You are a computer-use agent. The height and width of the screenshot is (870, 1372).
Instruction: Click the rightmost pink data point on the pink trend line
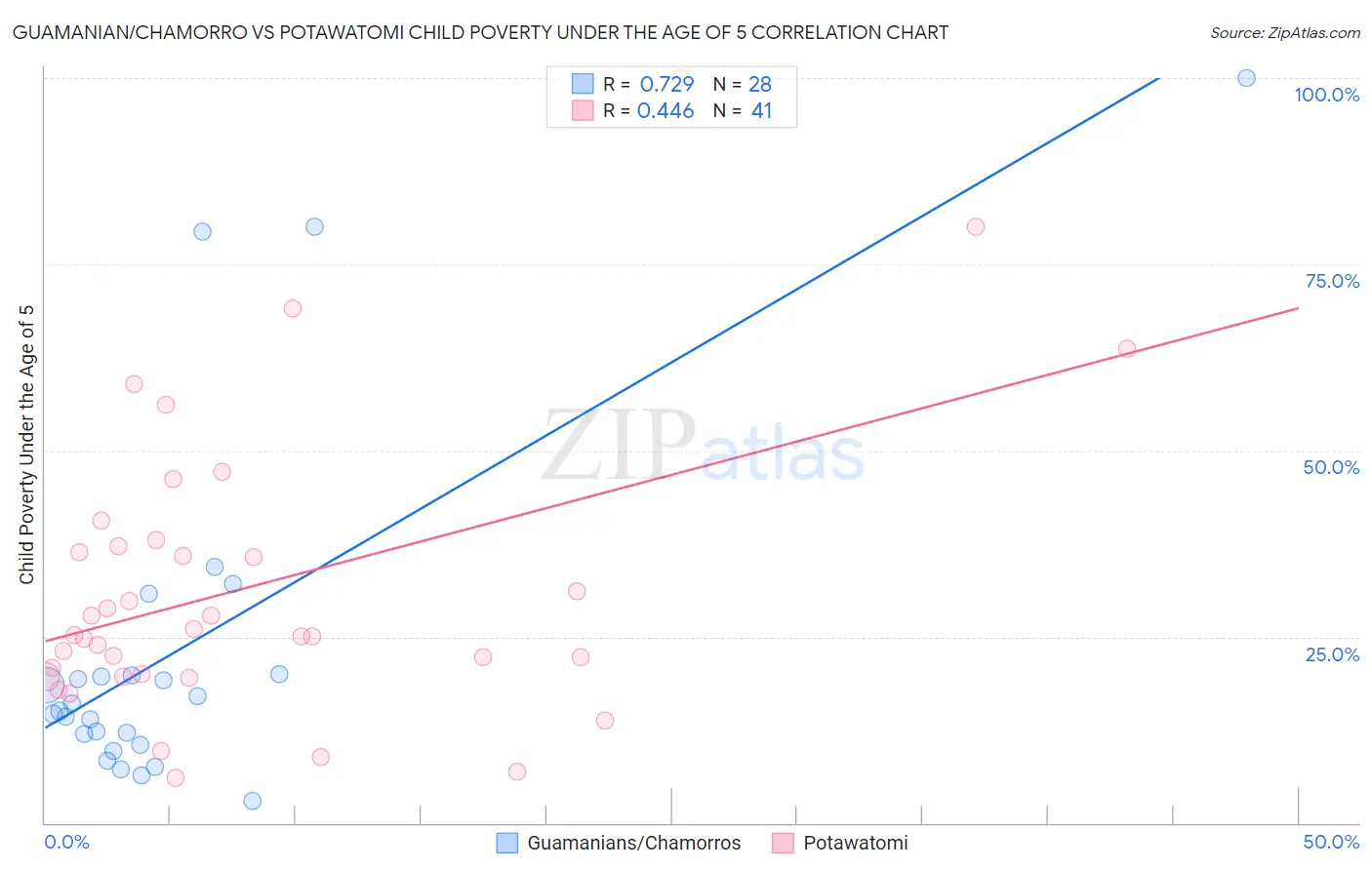pyautogui.click(x=1126, y=348)
